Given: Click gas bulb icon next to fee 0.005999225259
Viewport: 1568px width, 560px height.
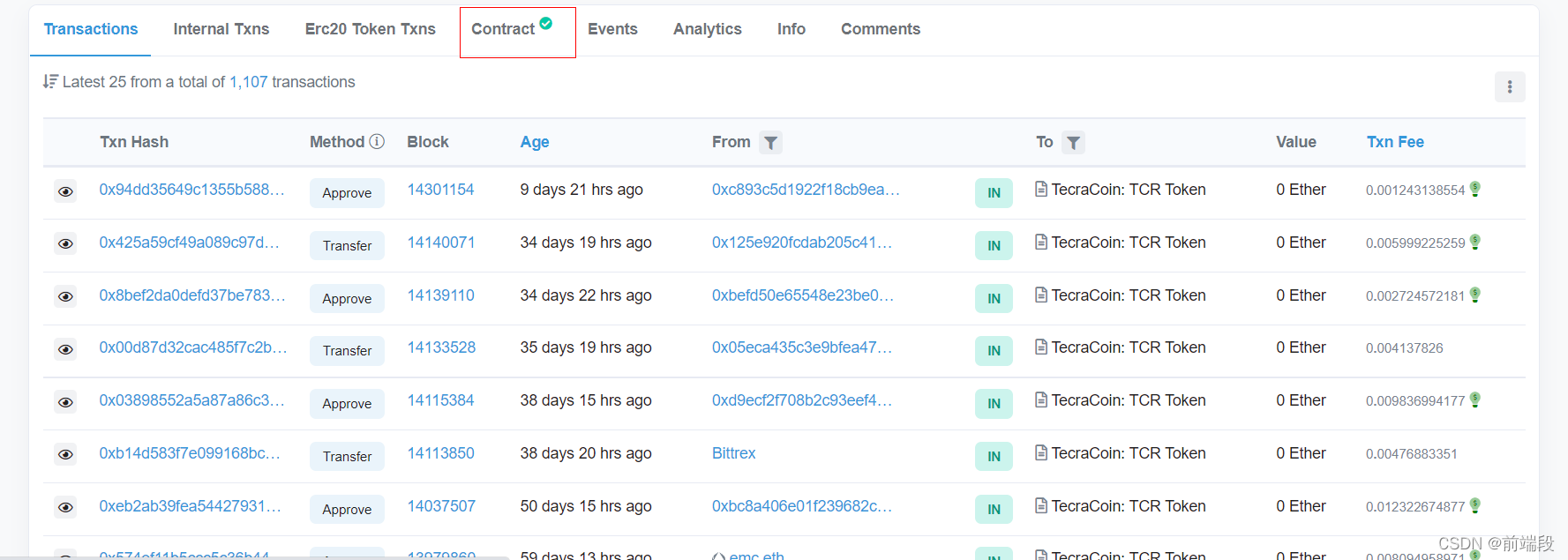Looking at the screenshot, I should pos(1475,242).
